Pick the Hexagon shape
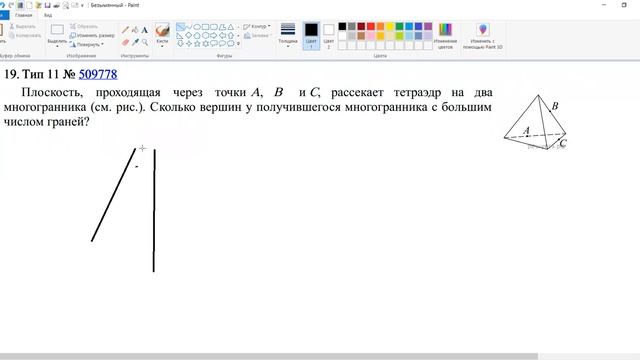This screenshot has height=360, width=640. (206, 36)
